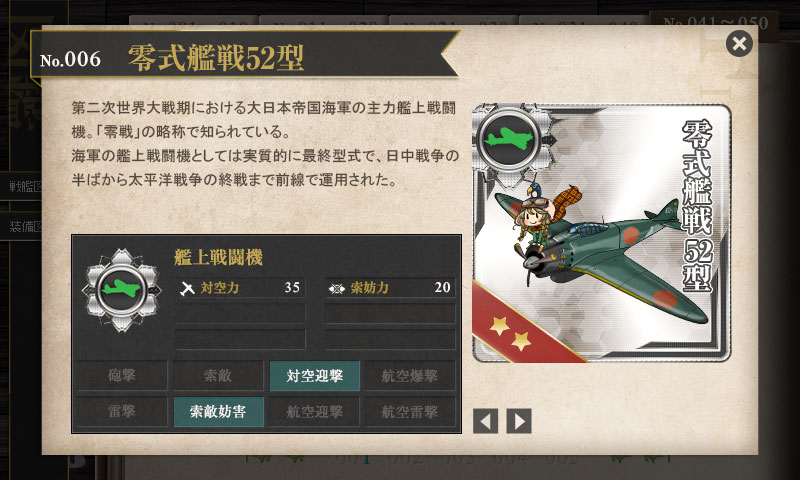Click the Zero fighter 52 card artwork
This screenshot has height=480, width=800.
coord(602,233)
